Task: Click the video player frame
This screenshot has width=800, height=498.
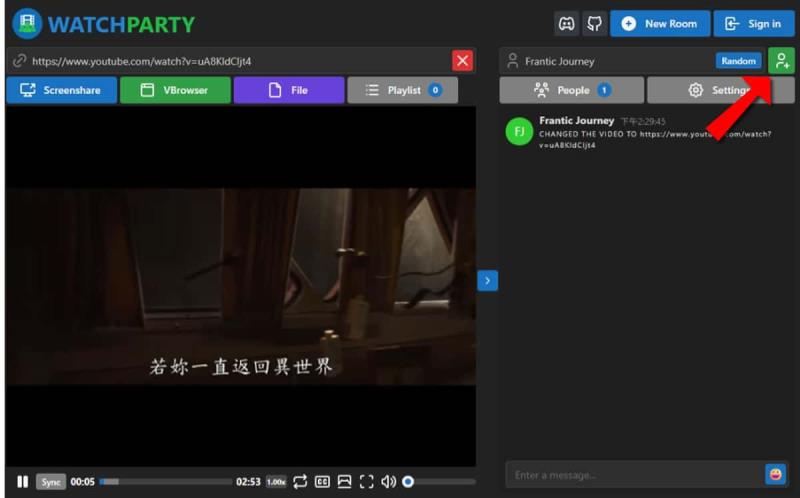Action: coord(241,286)
